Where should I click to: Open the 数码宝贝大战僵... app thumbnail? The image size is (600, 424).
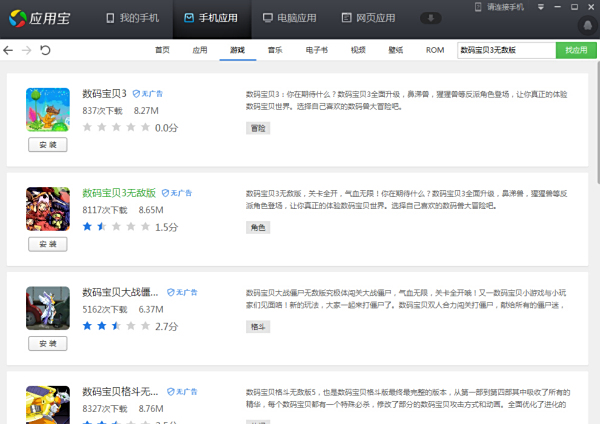48,308
